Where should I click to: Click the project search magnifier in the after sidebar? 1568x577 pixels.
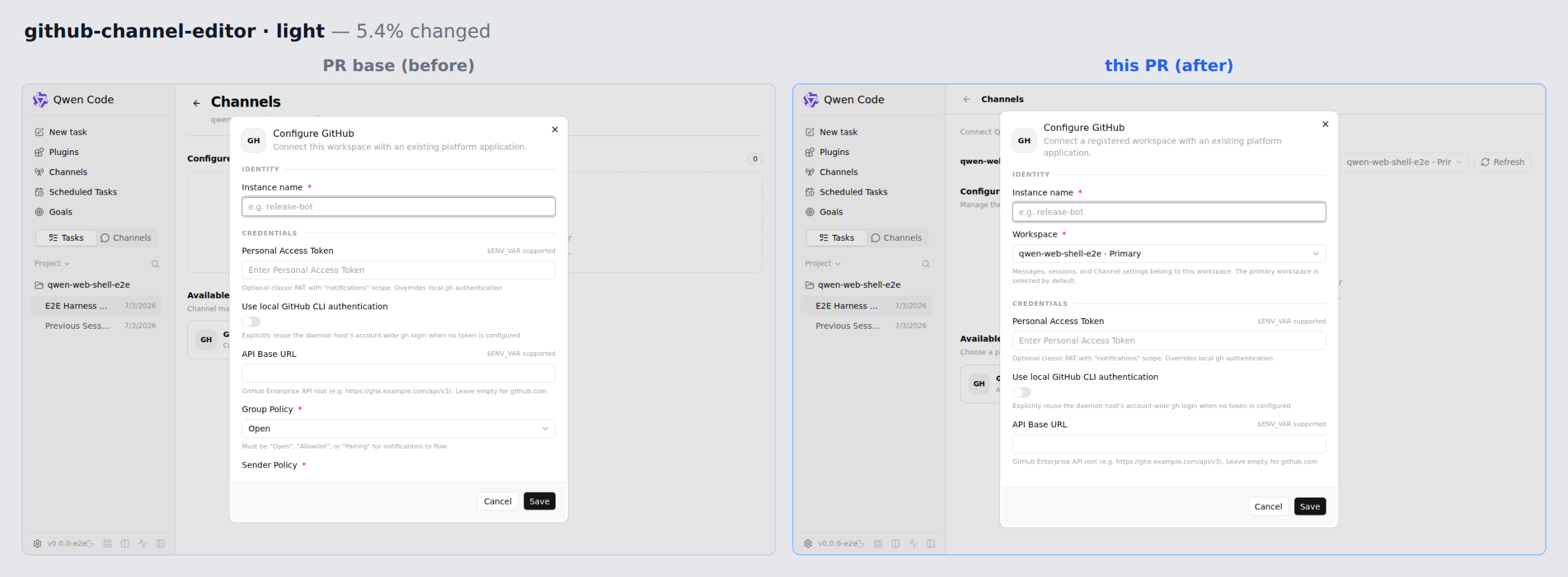[926, 264]
